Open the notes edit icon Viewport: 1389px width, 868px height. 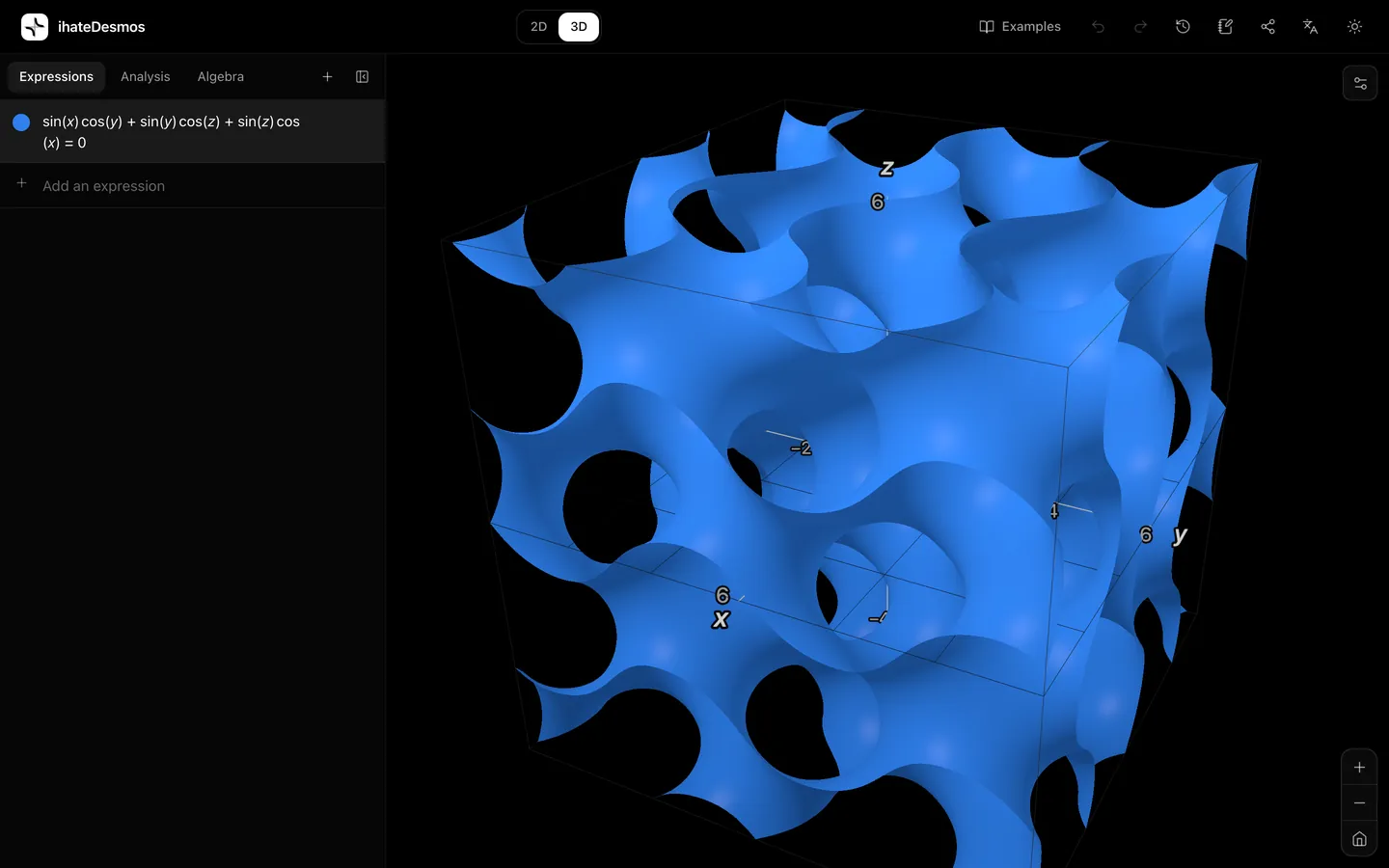[x=1225, y=27]
